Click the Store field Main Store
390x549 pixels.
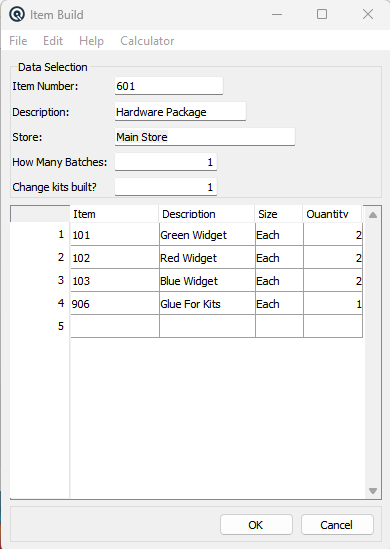pos(205,137)
